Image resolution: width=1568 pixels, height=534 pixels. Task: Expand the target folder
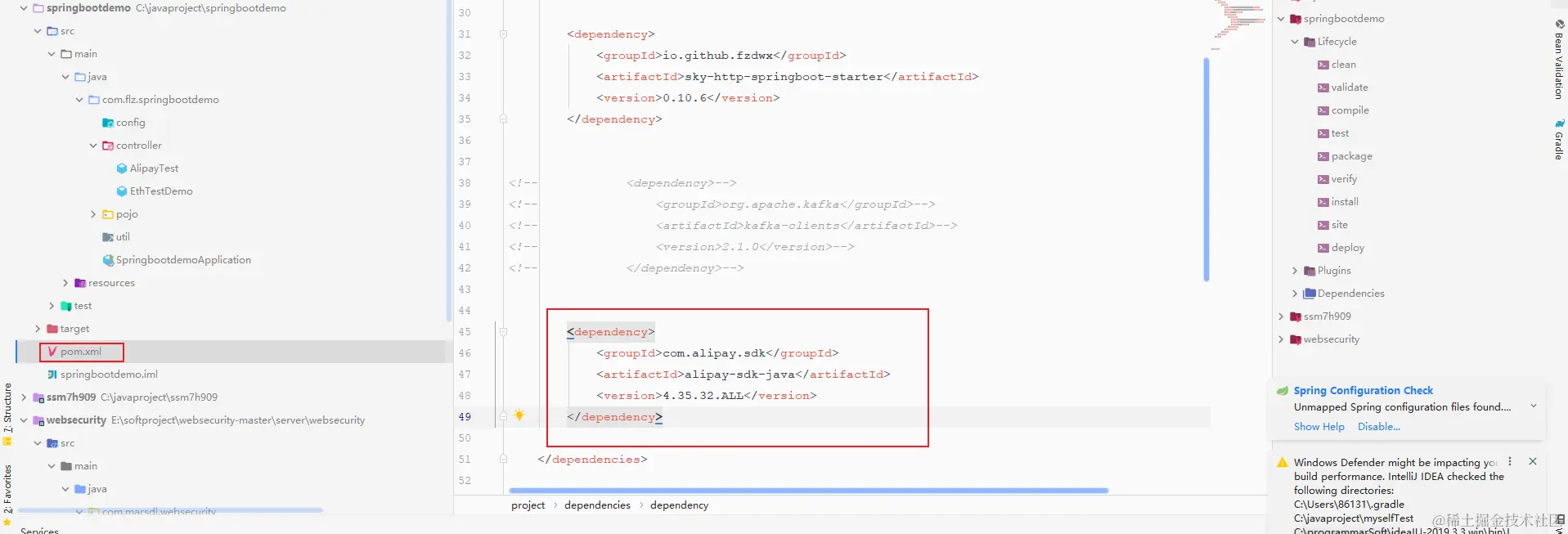pyautogui.click(x=38, y=329)
